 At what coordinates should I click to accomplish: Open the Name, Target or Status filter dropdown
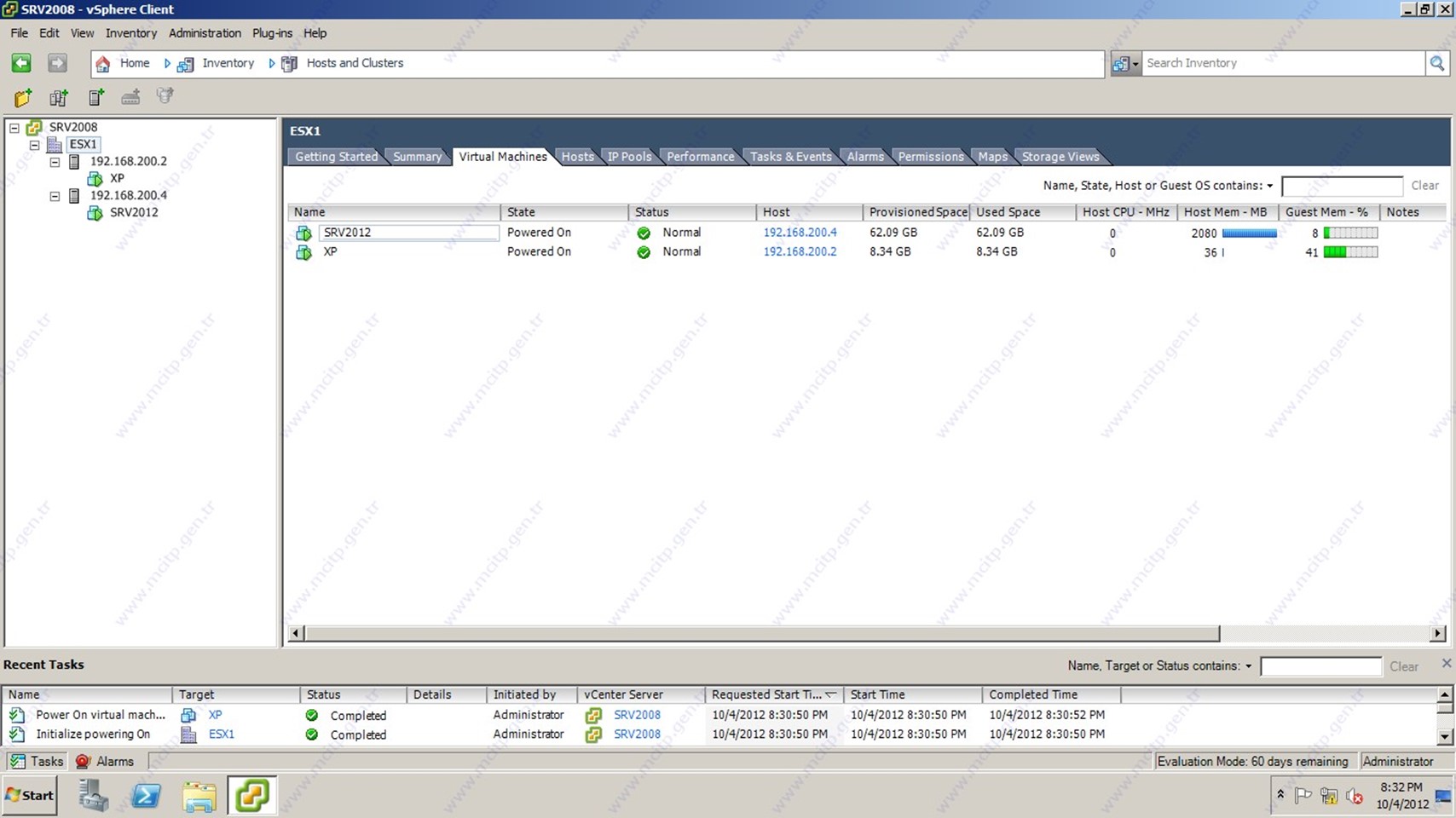point(1249,666)
